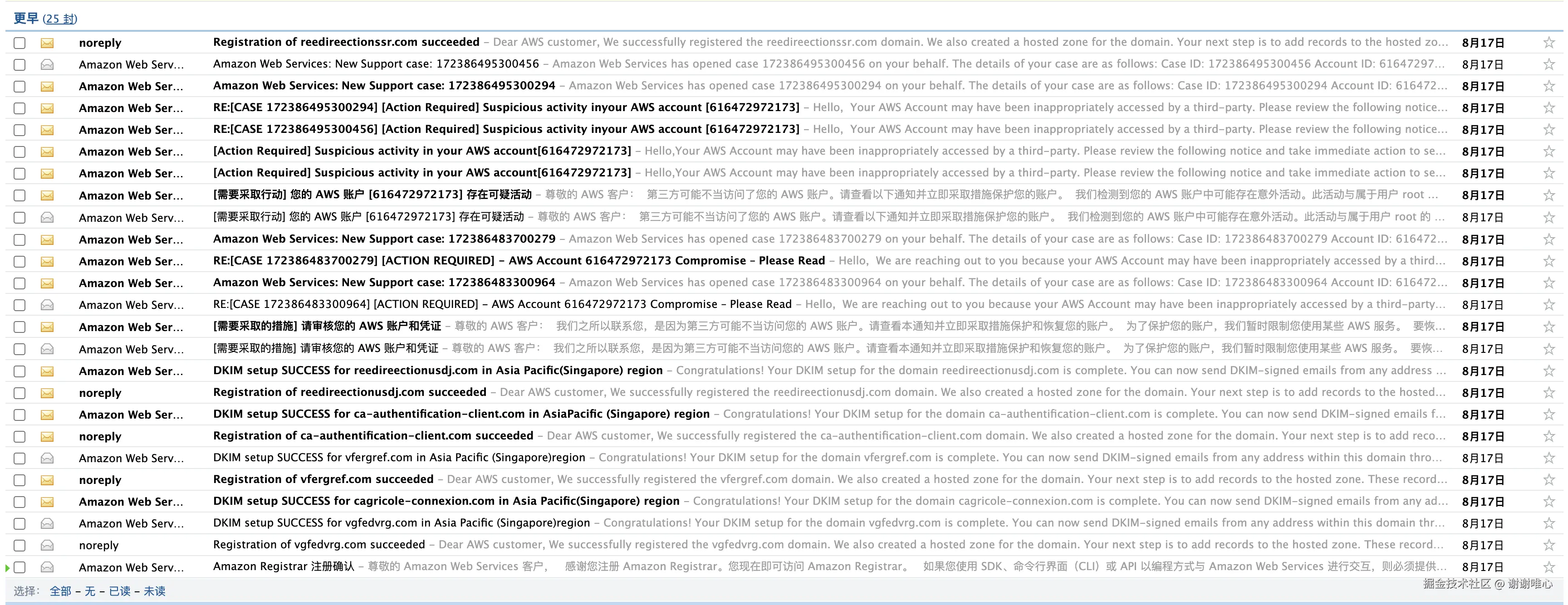Click 无 to deselect all emails

point(90,591)
